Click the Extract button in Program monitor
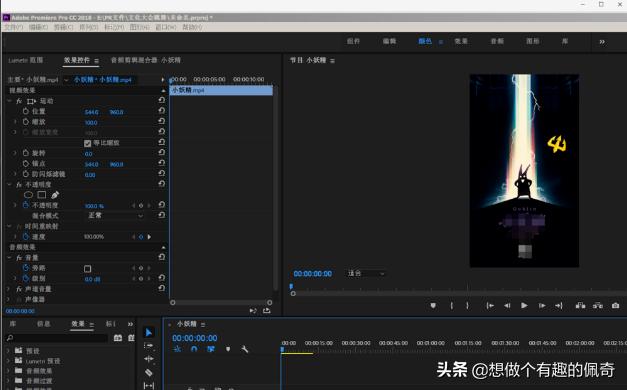 [598, 306]
